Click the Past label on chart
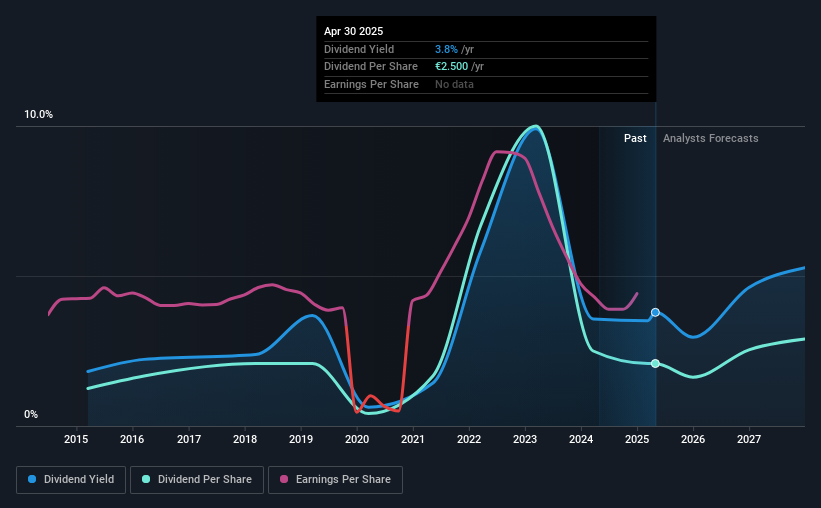The image size is (821, 508). [635, 138]
